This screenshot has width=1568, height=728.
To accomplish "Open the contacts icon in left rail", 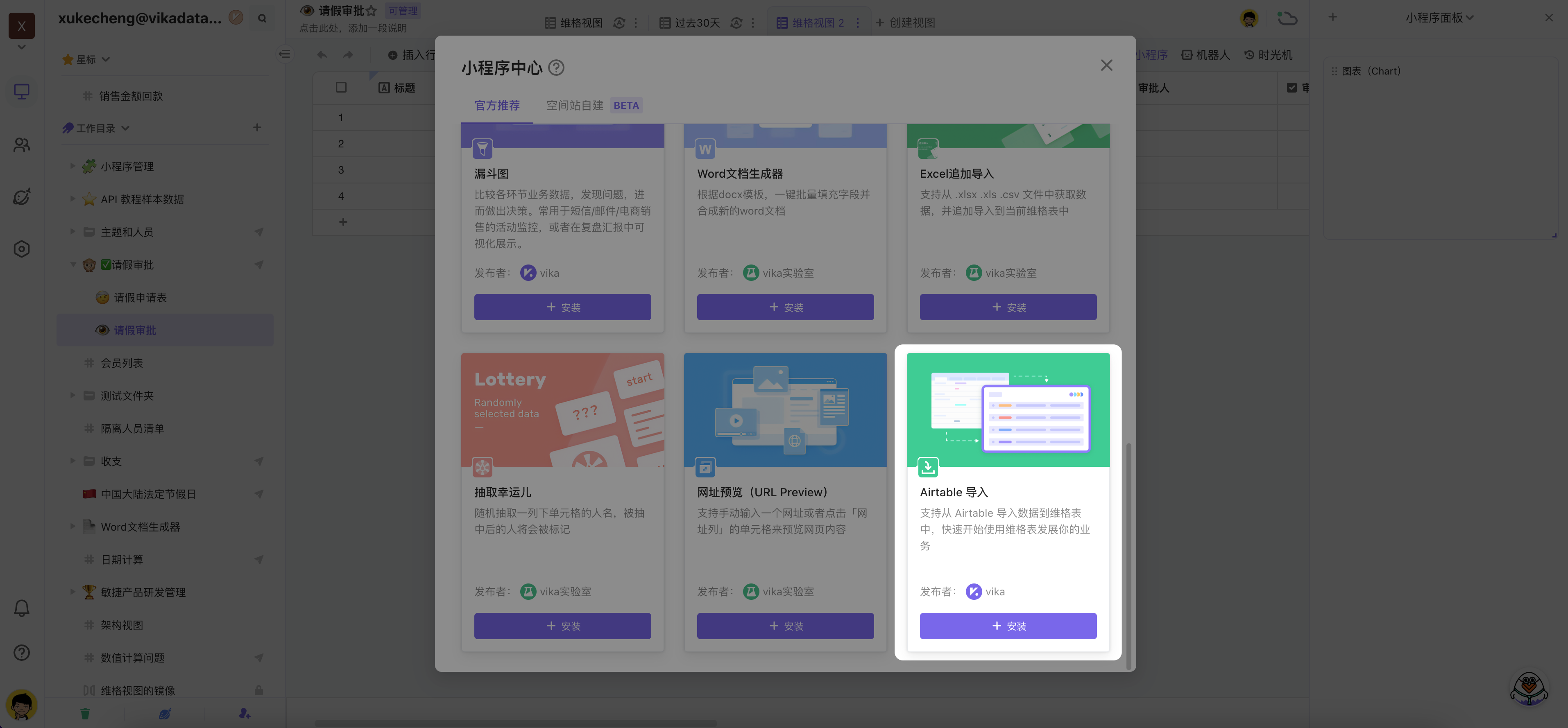I will click(21, 145).
